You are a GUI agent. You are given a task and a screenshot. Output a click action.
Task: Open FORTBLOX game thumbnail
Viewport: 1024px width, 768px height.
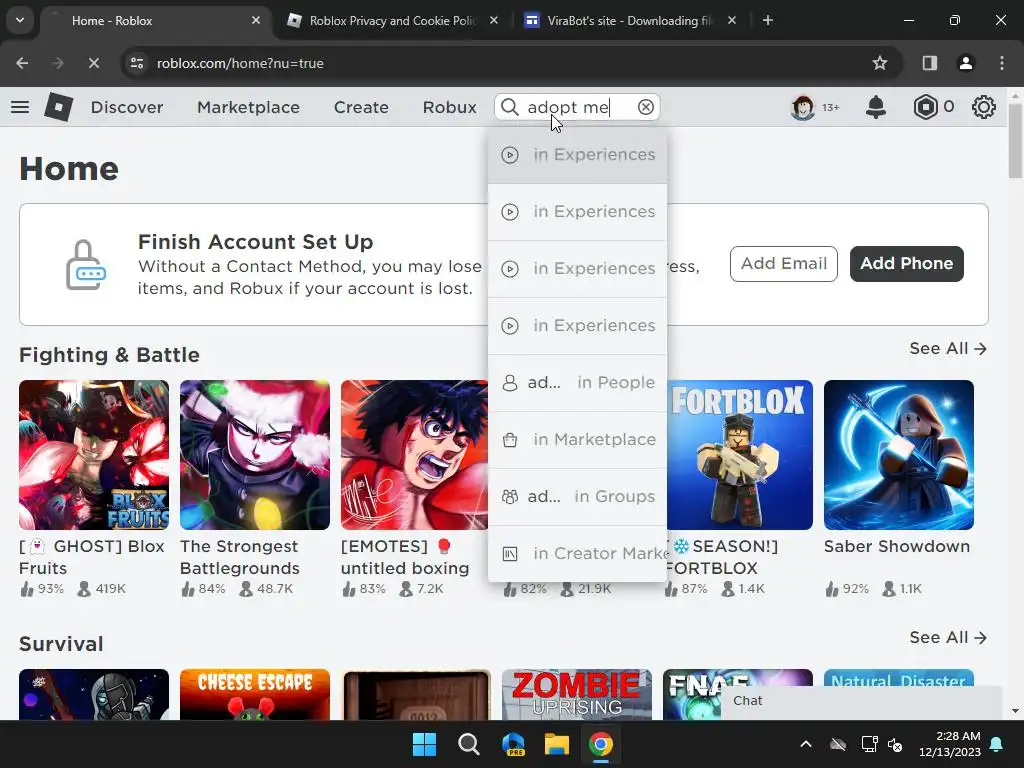click(740, 455)
